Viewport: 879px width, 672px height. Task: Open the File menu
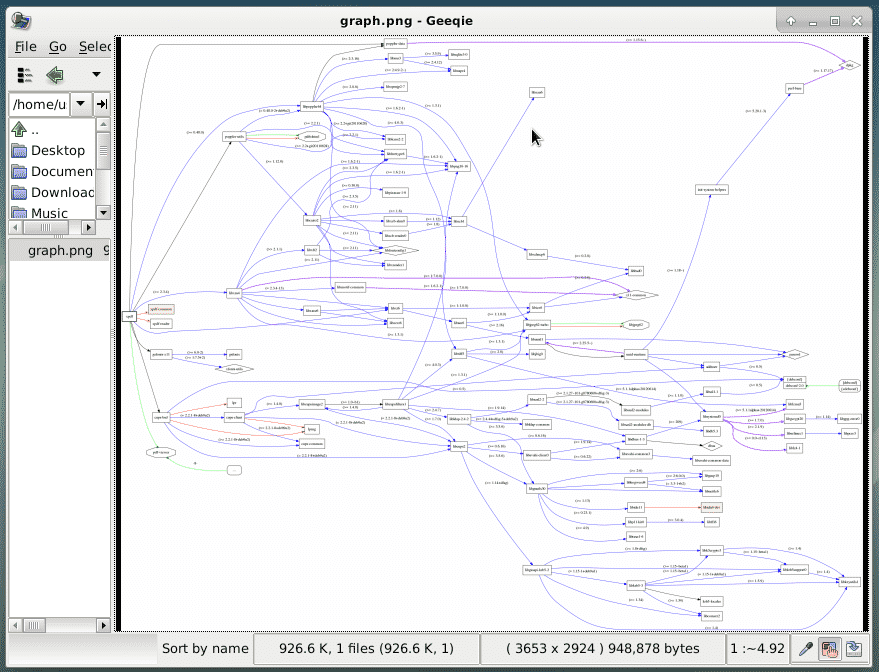24,46
